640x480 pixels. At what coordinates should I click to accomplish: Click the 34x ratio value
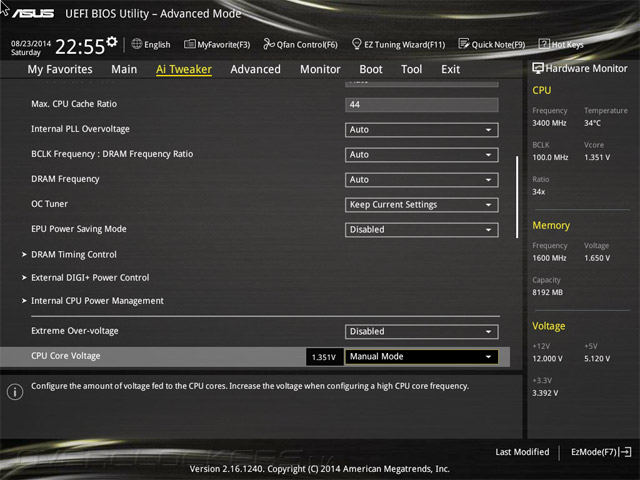(x=538, y=191)
